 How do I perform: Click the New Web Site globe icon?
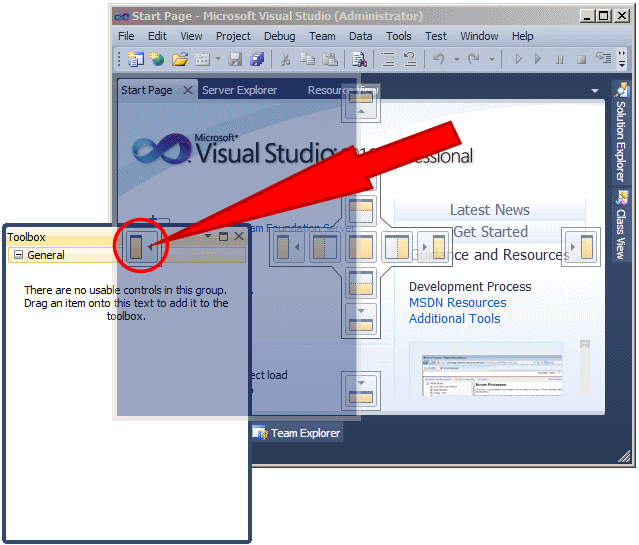[157, 59]
